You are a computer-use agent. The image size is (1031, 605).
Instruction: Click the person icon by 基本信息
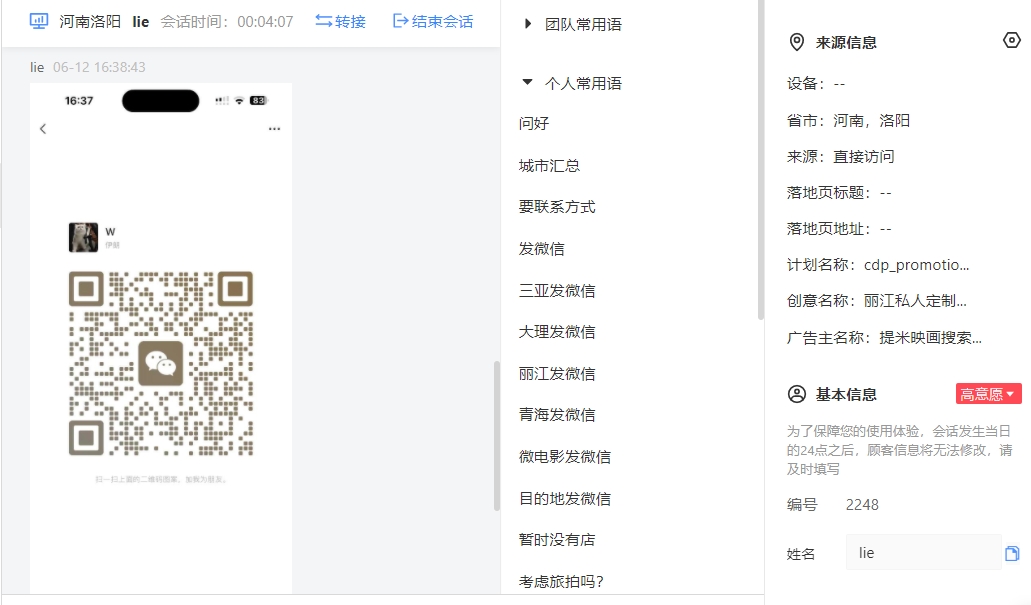796,394
